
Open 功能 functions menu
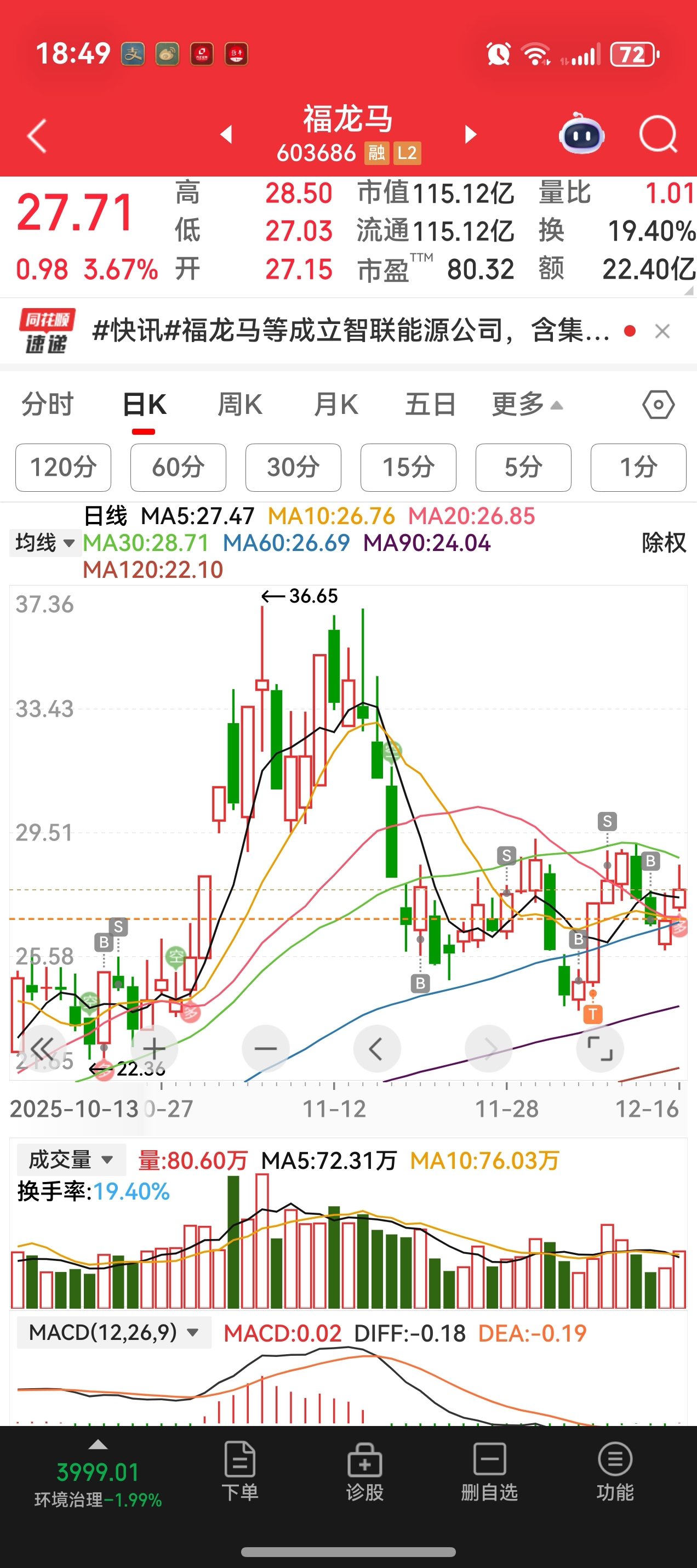pyautogui.click(x=615, y=1471)
